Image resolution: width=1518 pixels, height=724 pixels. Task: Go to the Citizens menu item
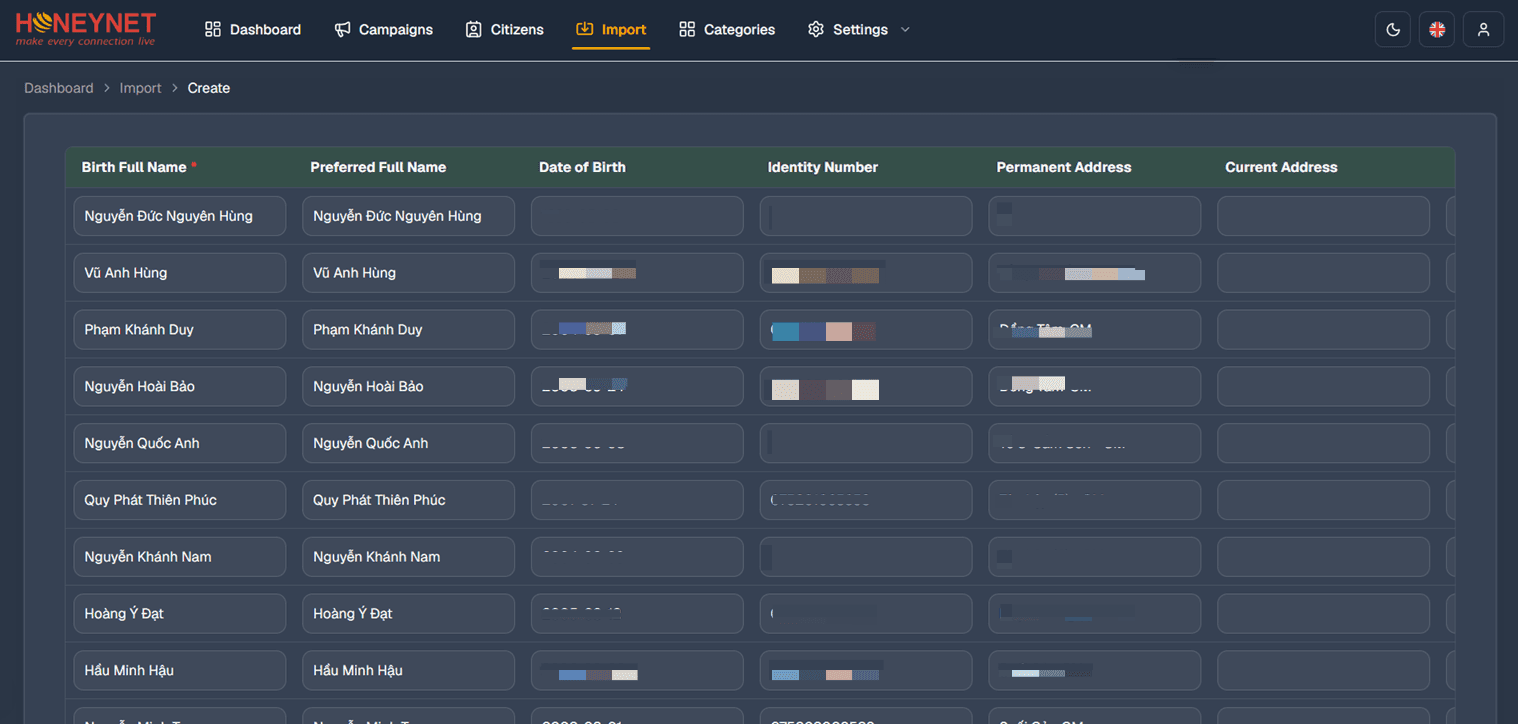click(x=504, y=29)
